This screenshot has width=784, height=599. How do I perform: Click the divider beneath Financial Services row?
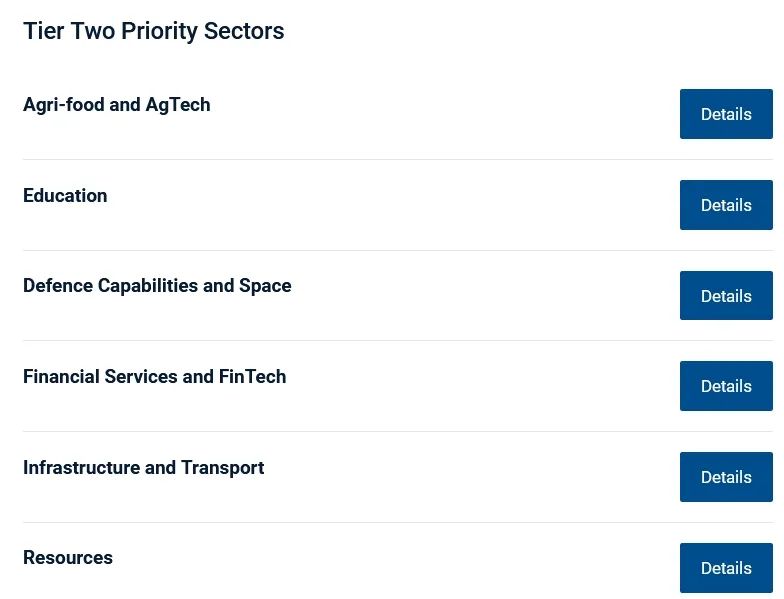point(398,432)
